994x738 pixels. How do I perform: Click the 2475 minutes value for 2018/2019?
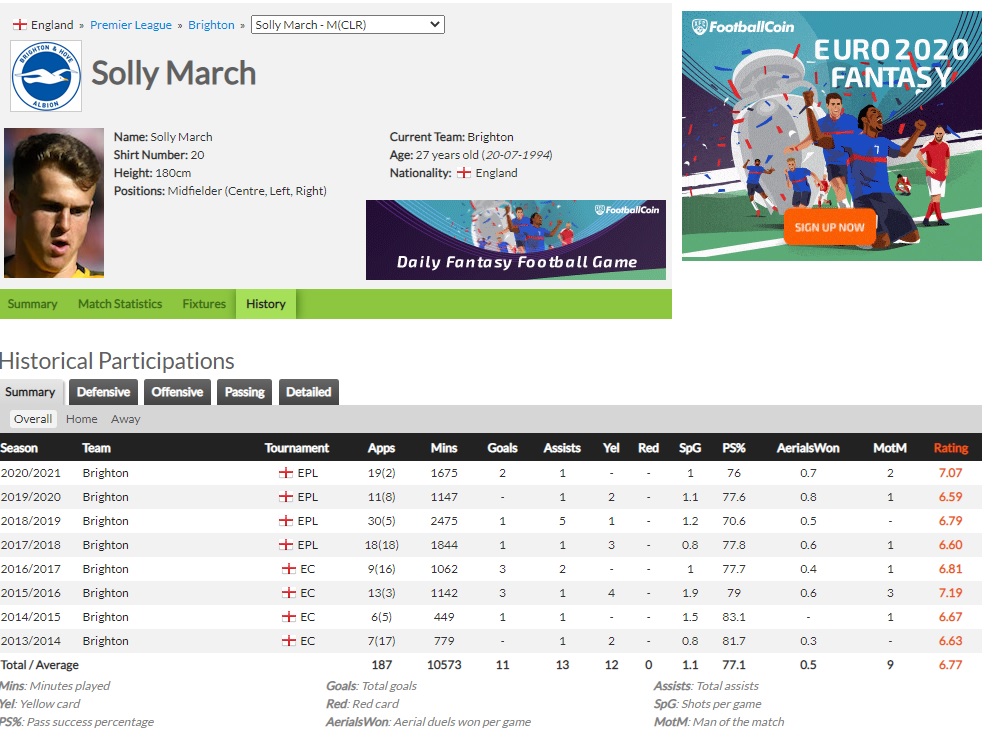444,521
